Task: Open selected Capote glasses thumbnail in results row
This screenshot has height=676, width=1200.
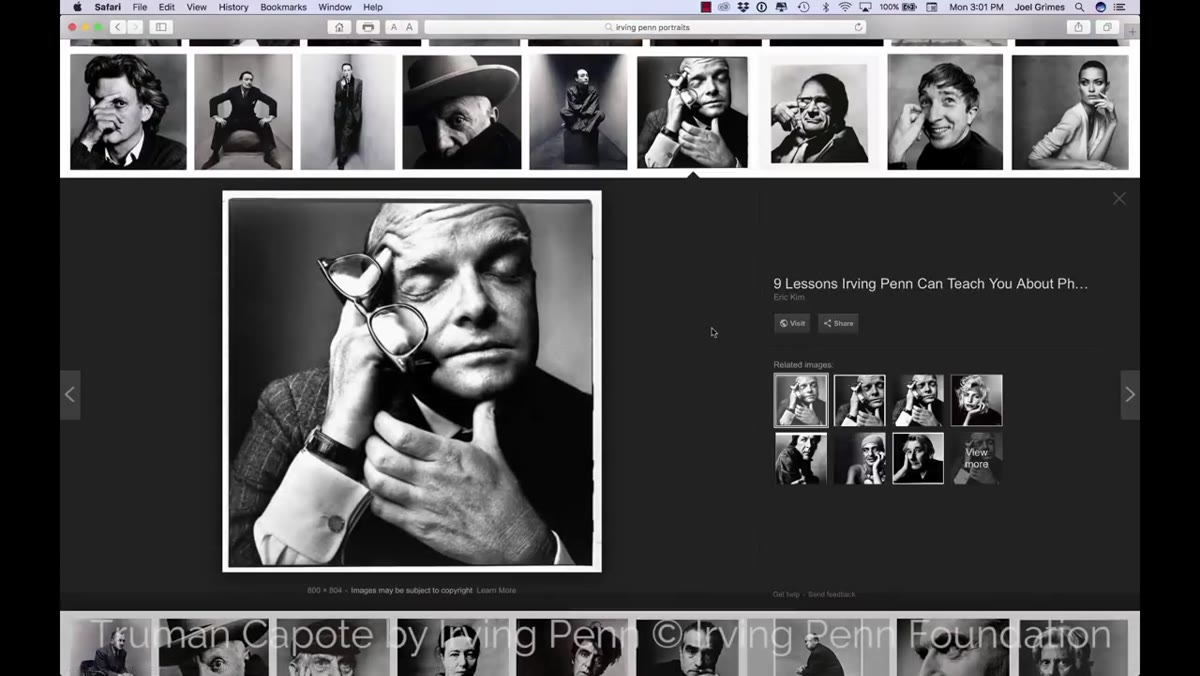Action: coord(693,111)
